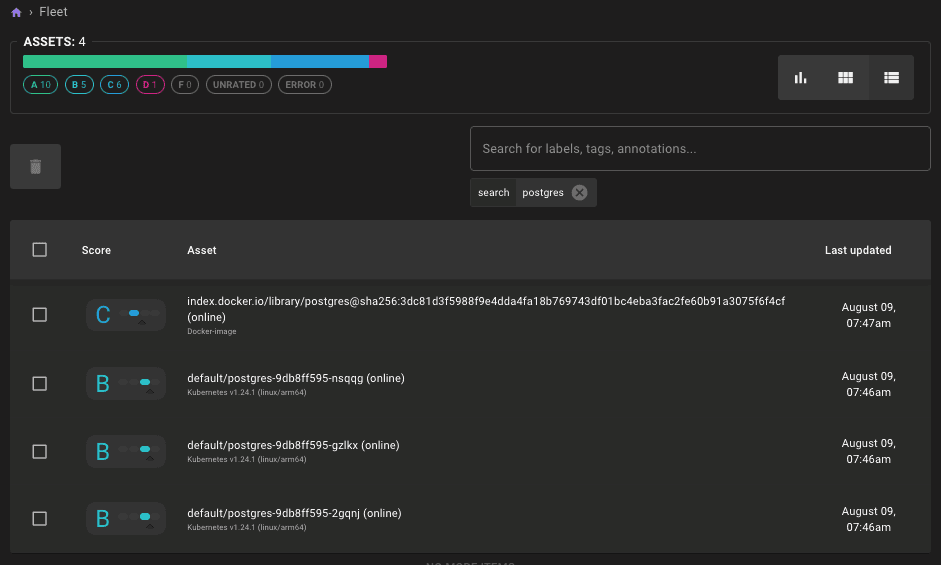941x565 pixels.
Task: Select the postgres-9db8ff595-2gqnj row checkbox
Action: 40,519
